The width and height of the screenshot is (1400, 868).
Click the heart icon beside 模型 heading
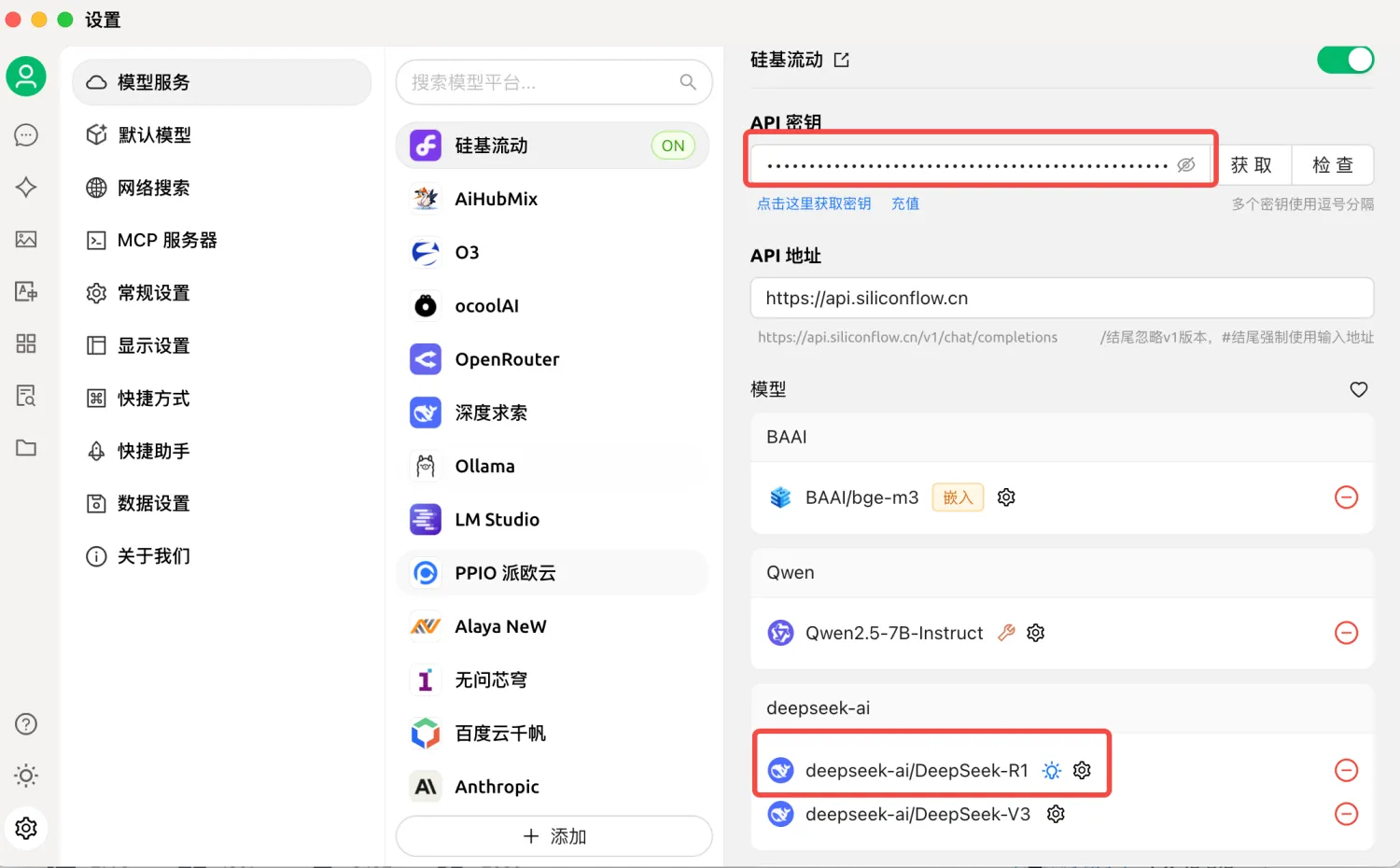pos(1359,389)
